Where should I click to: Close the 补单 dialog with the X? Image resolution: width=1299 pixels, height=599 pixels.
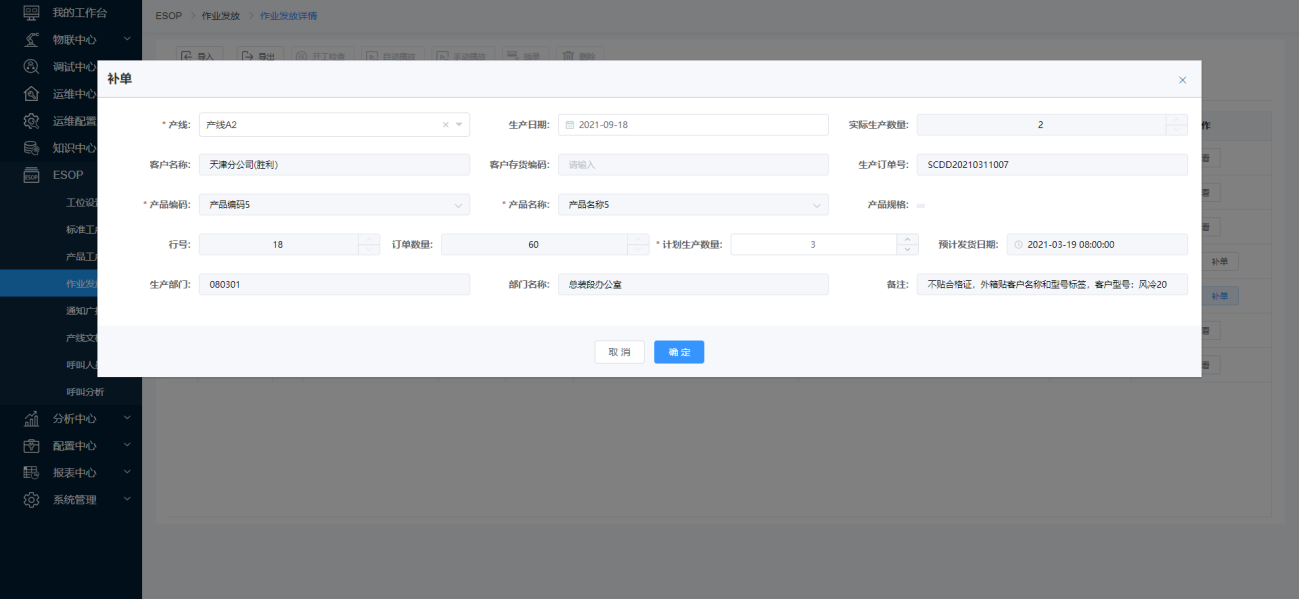coord(1182,80)
